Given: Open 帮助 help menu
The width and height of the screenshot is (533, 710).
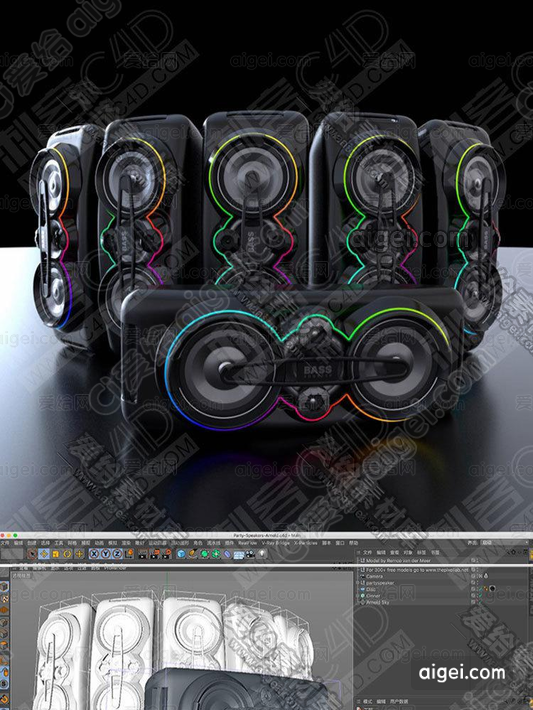Looking at the screenshot, I should coord(354,543).
